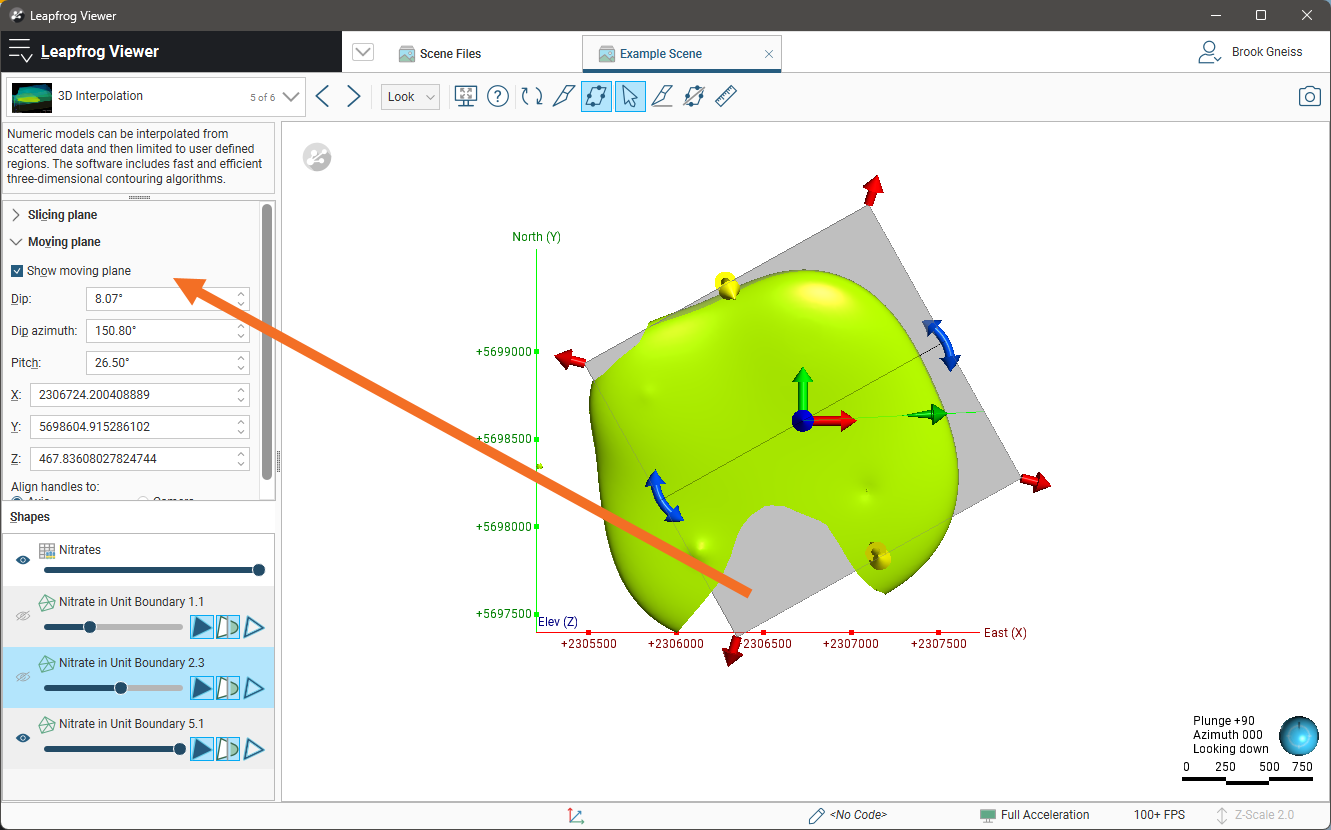Toggle outline triangle button for Boundary 5.1
1331x830 pixels.
click(254, 749)
